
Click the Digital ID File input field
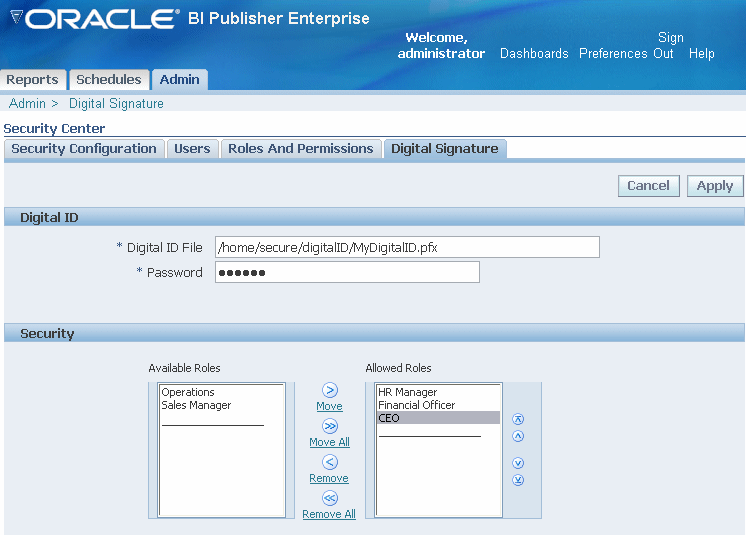point(407,247)
